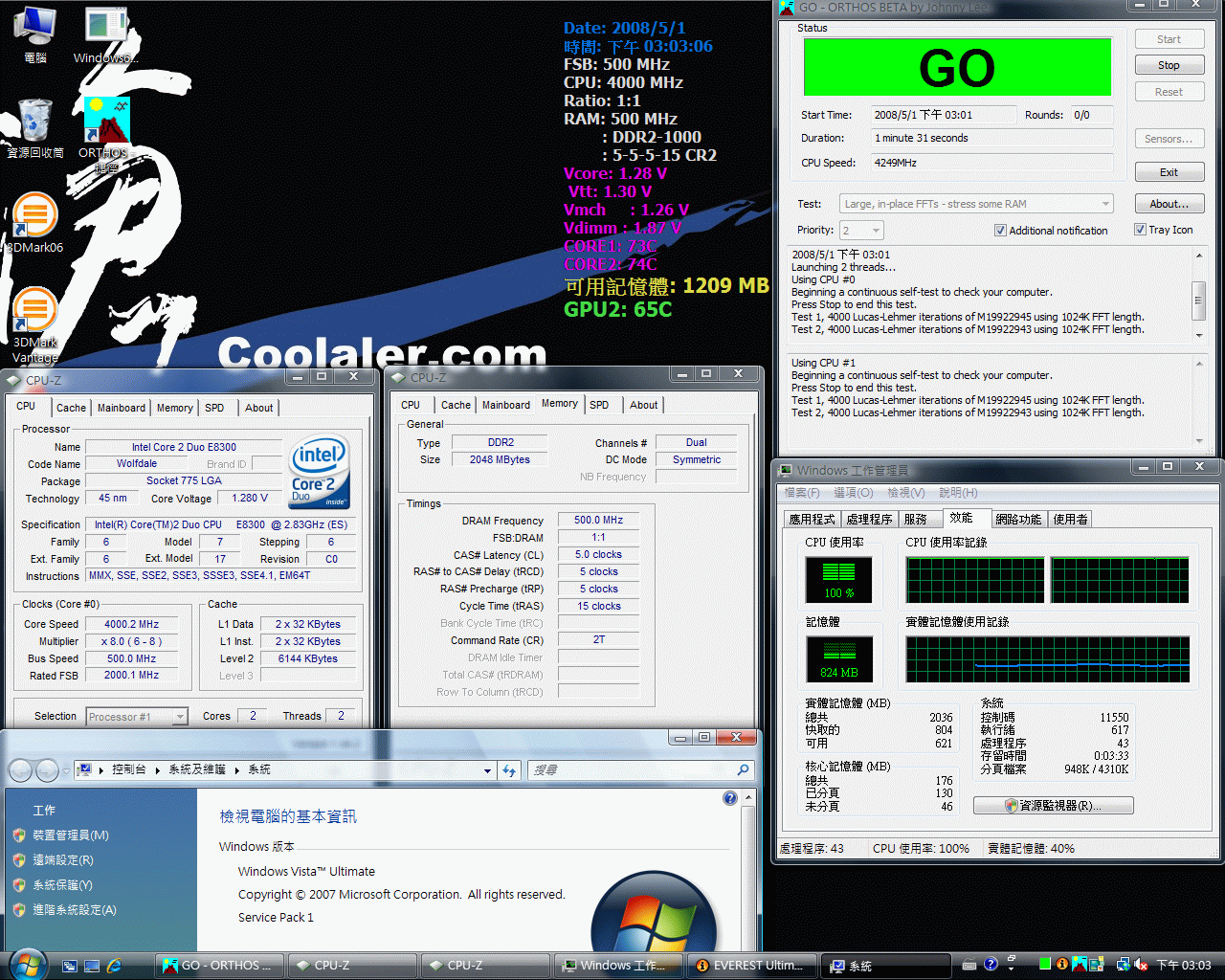Open the 檢視(V) menu in Task Manager
This screenshot has width=1225, height=980.
[905, 493]
